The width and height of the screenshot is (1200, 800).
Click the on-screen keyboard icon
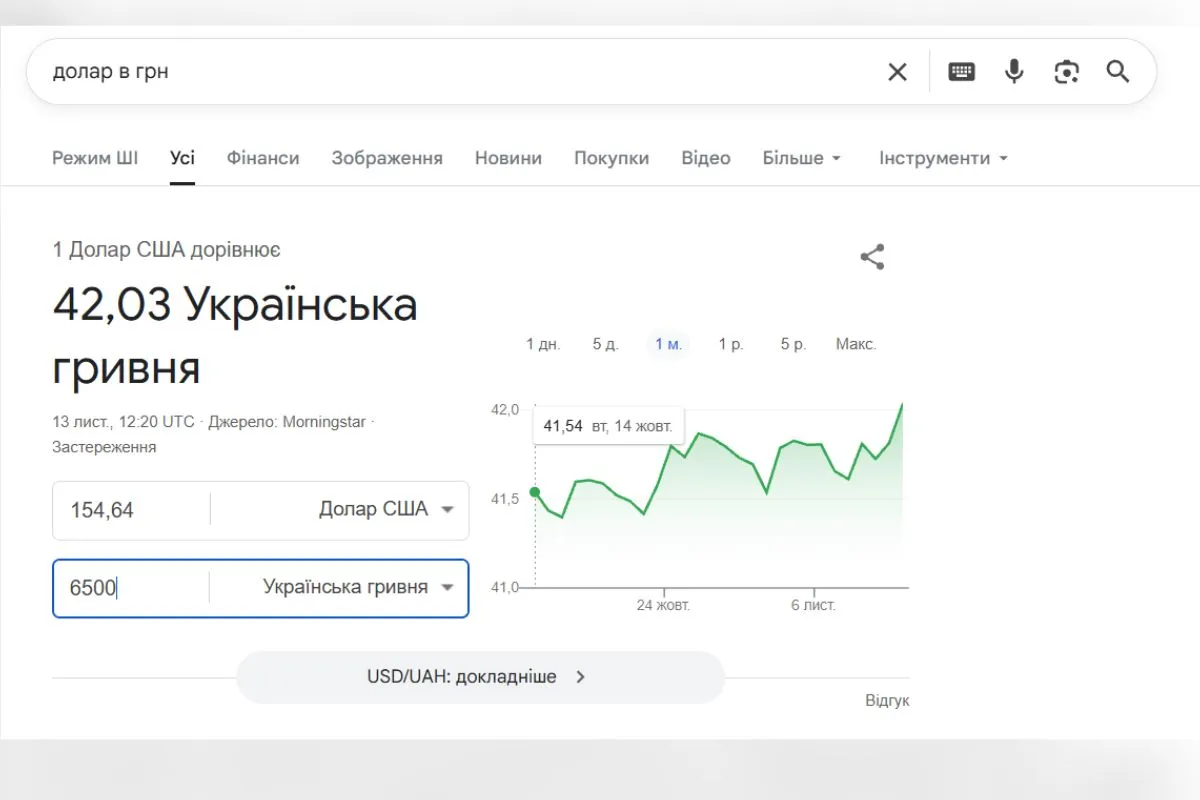point(961,71)
